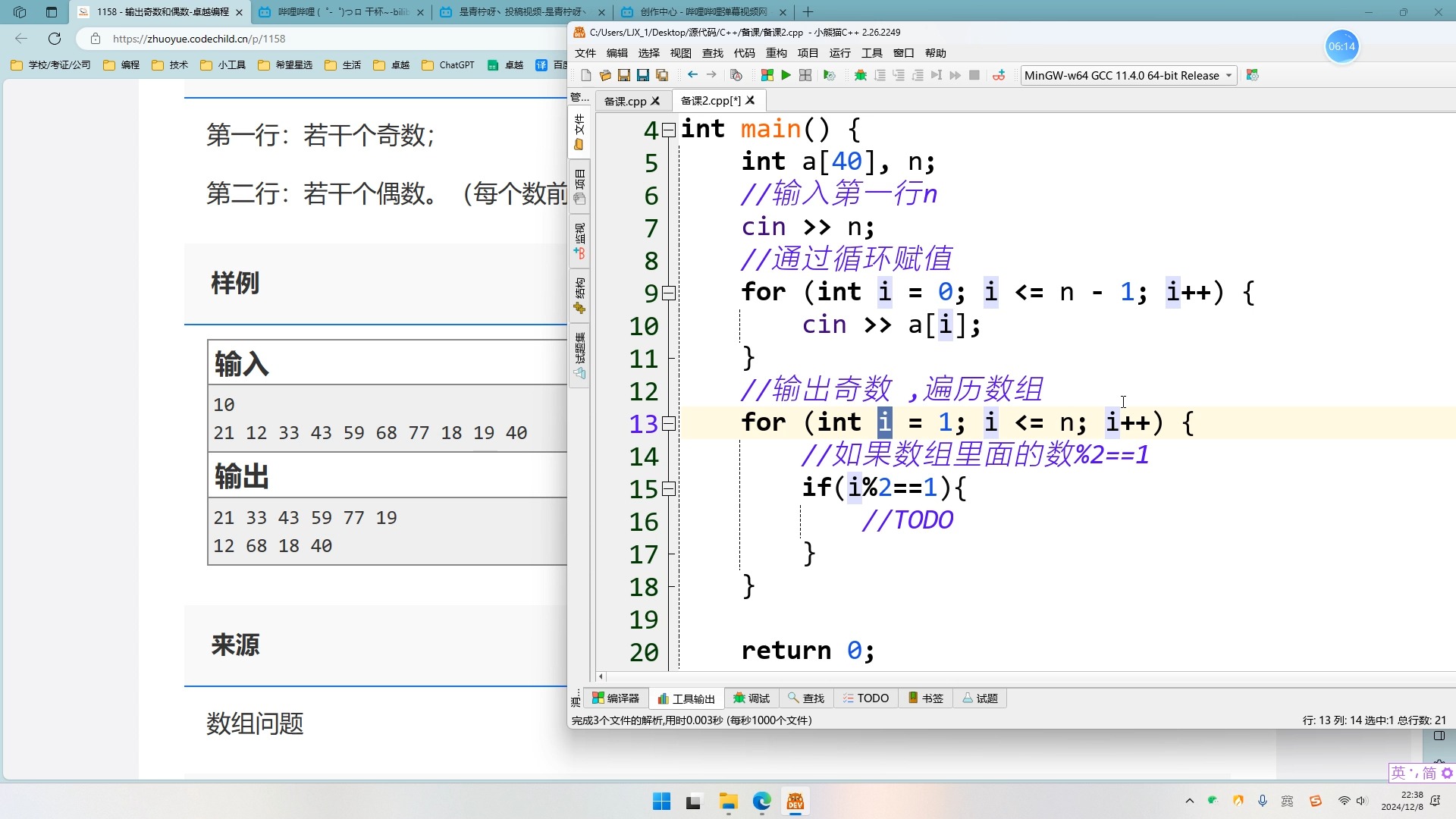This screenshot has width=1456, height=819.
Task: Open the 监视 side panel tab
Action: 579,241
